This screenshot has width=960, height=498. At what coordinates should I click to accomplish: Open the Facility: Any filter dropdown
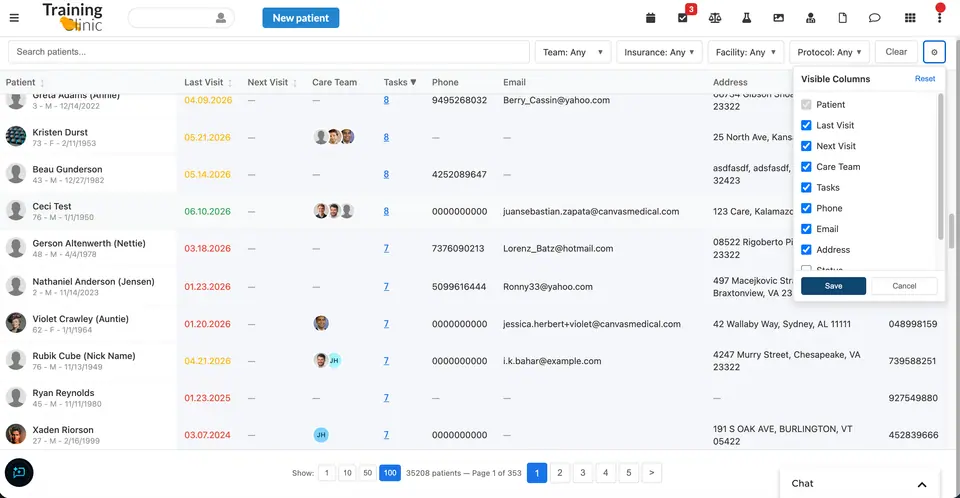click(746, 52)
